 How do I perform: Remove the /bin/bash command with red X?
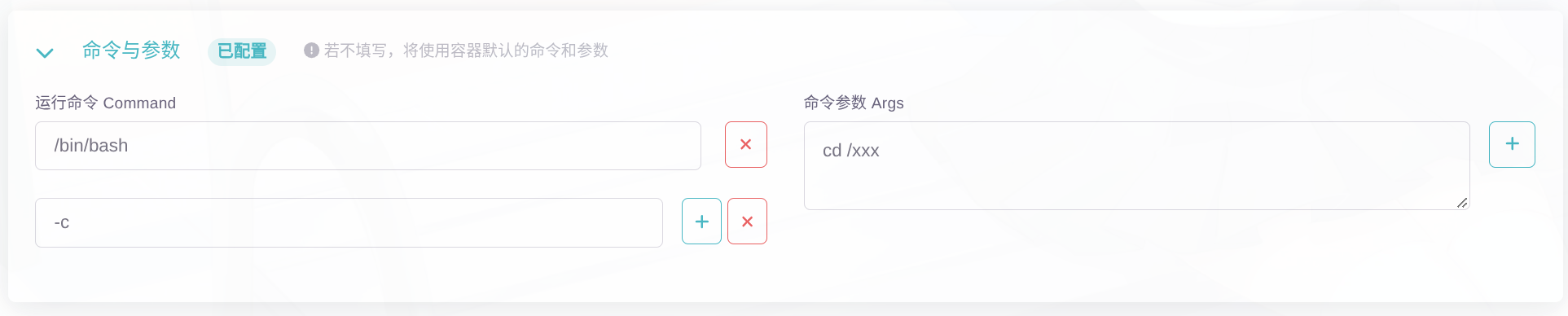[746, 145]
